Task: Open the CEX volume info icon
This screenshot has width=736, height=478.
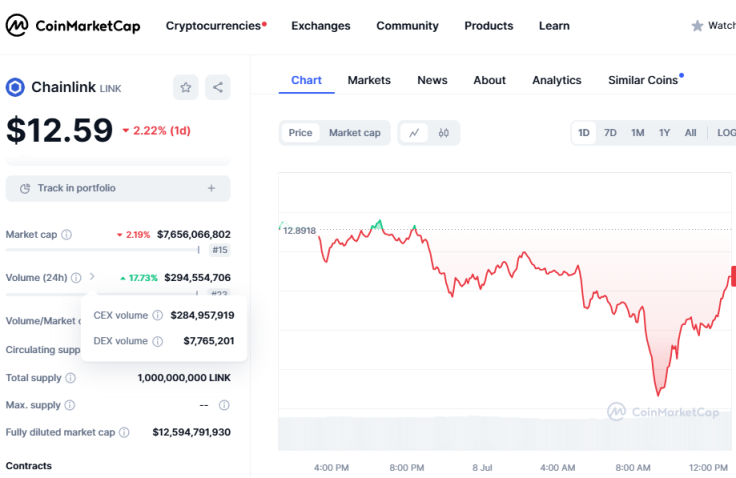Action: coord(158,316)
